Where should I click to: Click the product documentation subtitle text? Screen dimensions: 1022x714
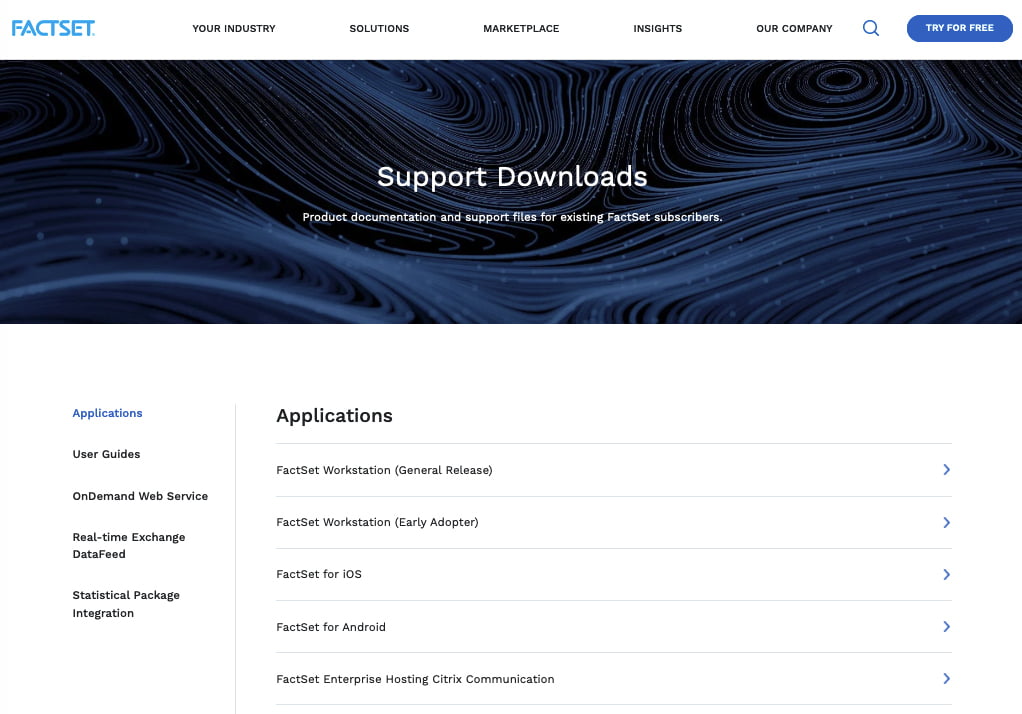coord(512,217)
